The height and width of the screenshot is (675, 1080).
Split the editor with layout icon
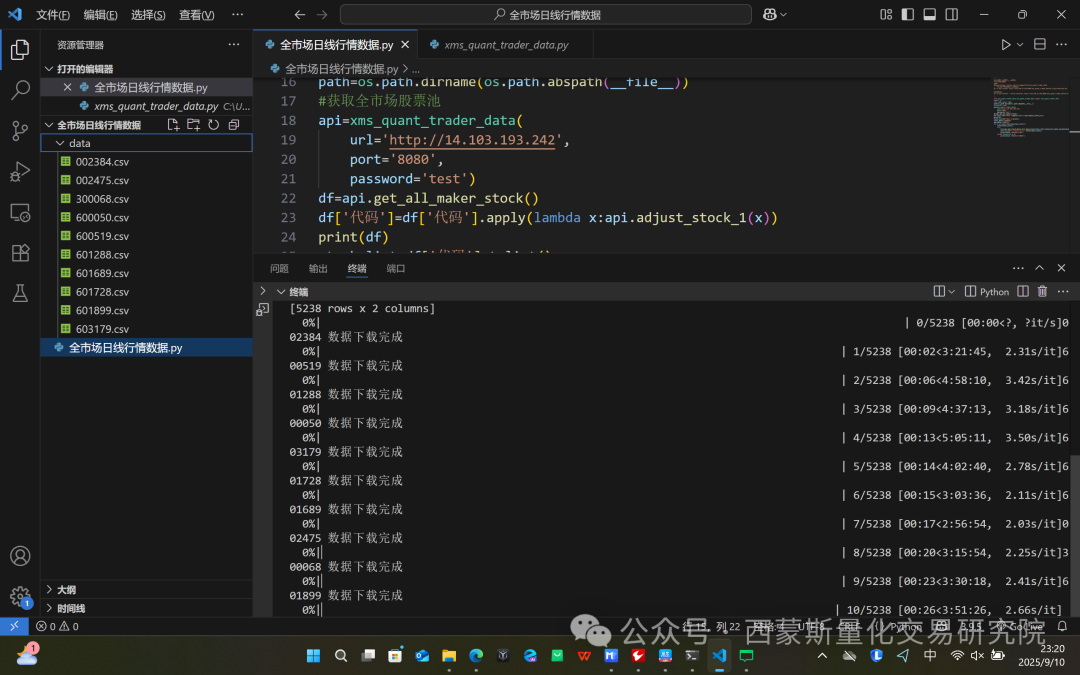click(x=1040, y=44)
